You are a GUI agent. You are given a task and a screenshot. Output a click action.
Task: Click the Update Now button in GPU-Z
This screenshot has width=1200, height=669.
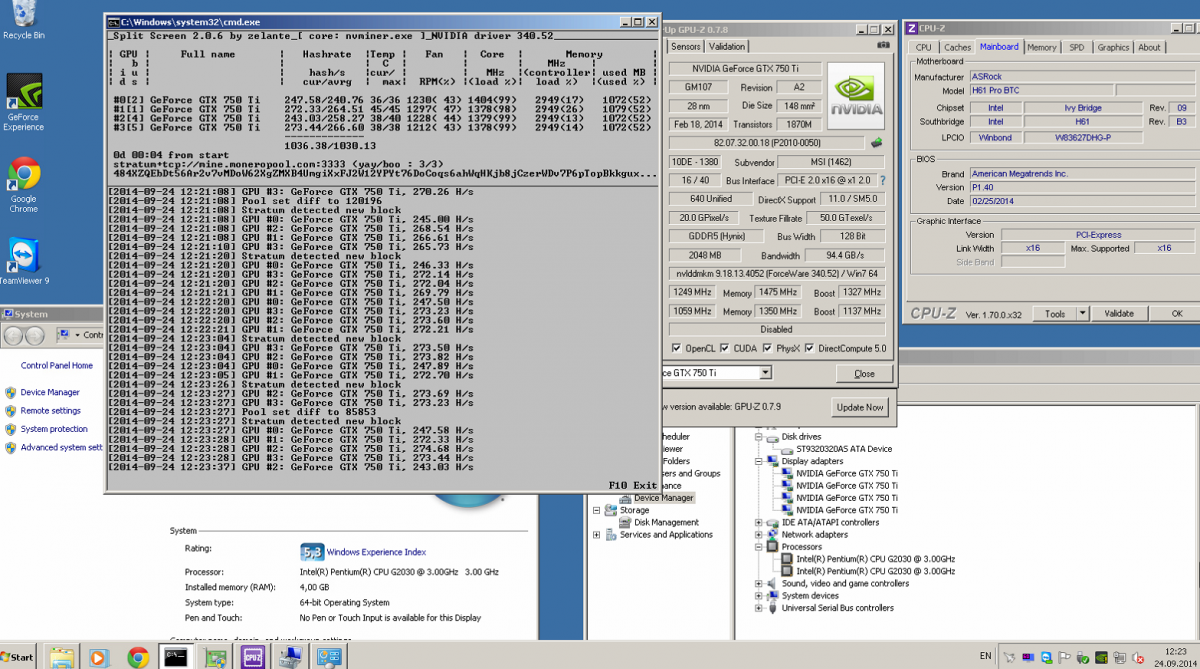[860, 407]
